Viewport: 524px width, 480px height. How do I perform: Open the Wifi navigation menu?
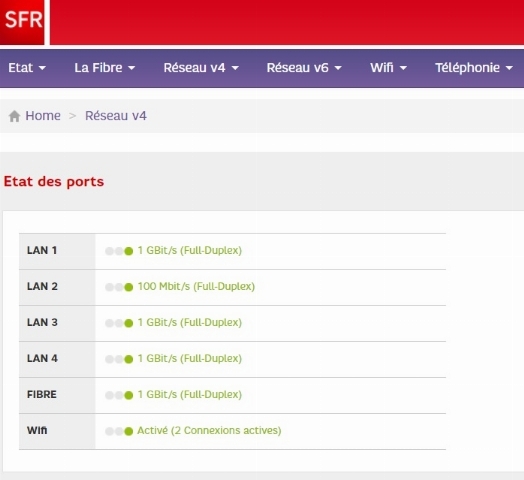tap(389, 68)
